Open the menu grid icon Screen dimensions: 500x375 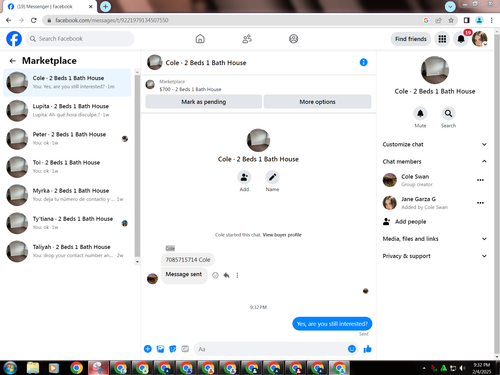442,39
